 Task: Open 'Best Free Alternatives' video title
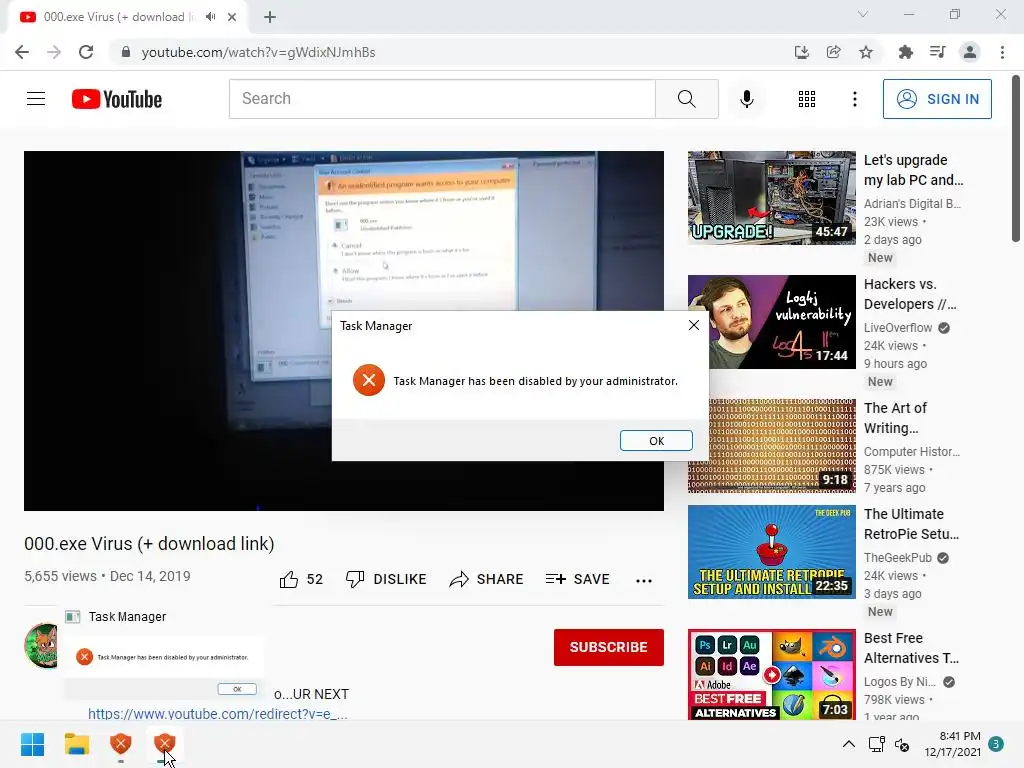coord(911,648)
